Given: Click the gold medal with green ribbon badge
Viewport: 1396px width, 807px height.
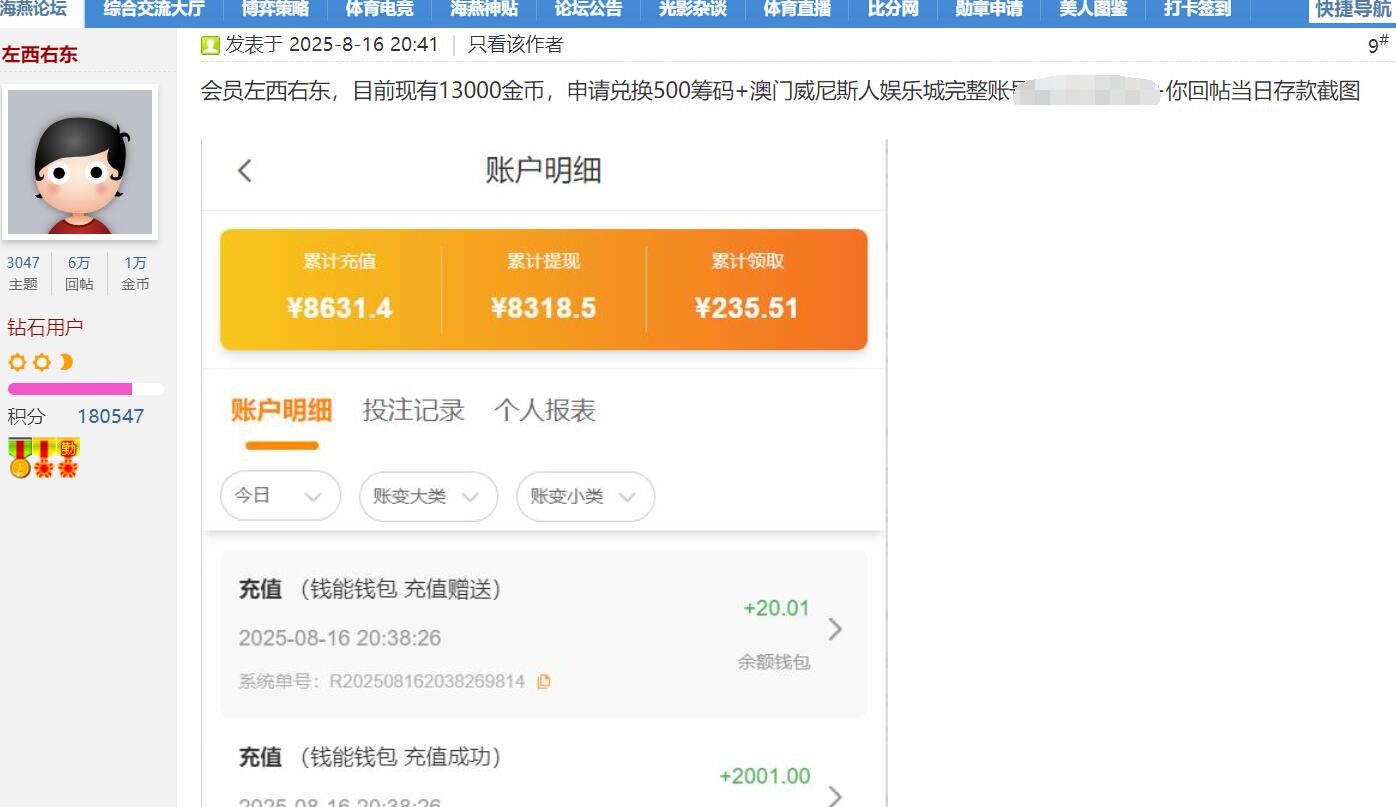Looking at the screenshot, I should pyautogui.click(x=18, y=458).
